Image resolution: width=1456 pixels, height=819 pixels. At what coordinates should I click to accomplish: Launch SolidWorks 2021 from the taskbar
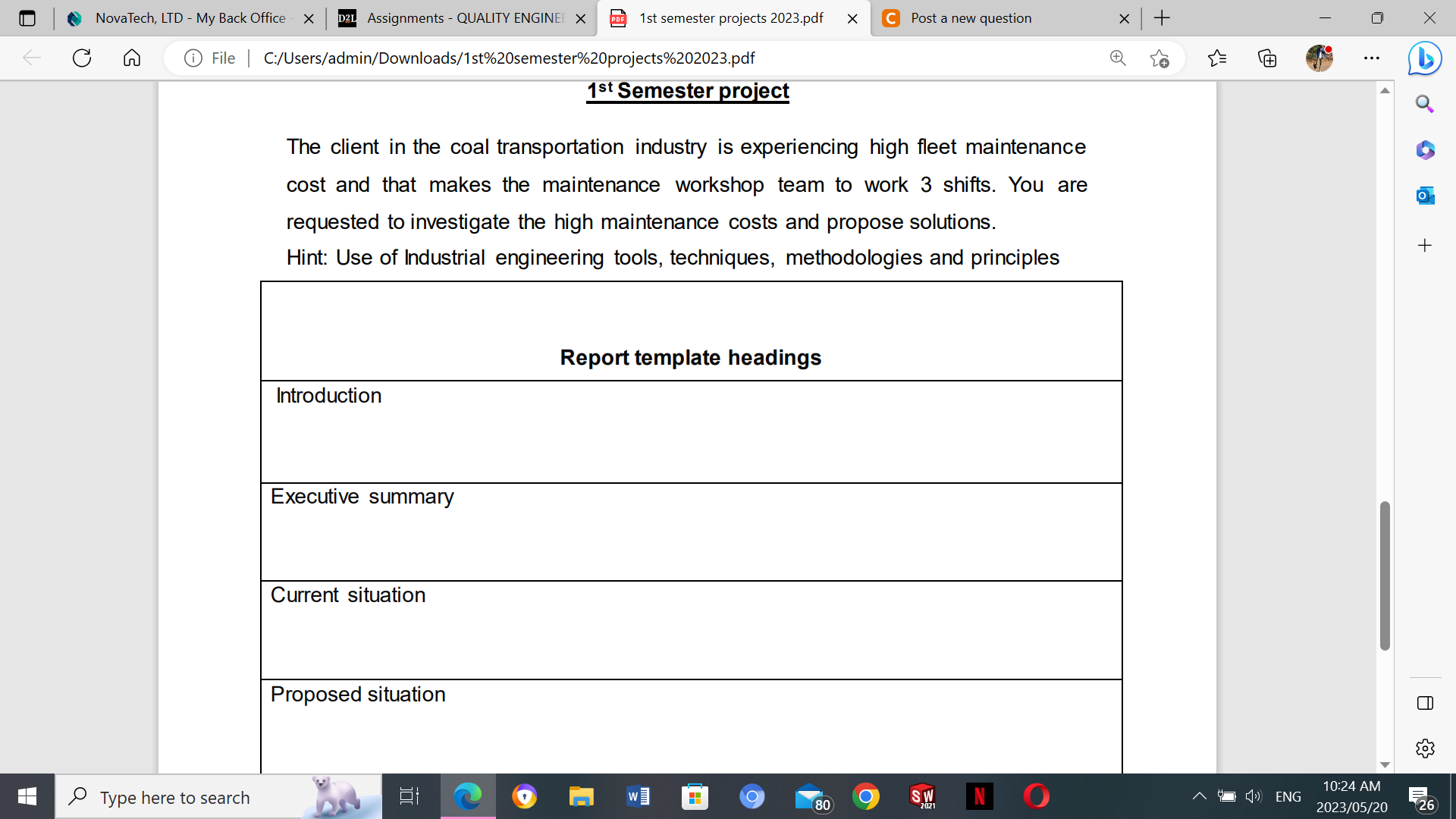(x=923, y=796)
